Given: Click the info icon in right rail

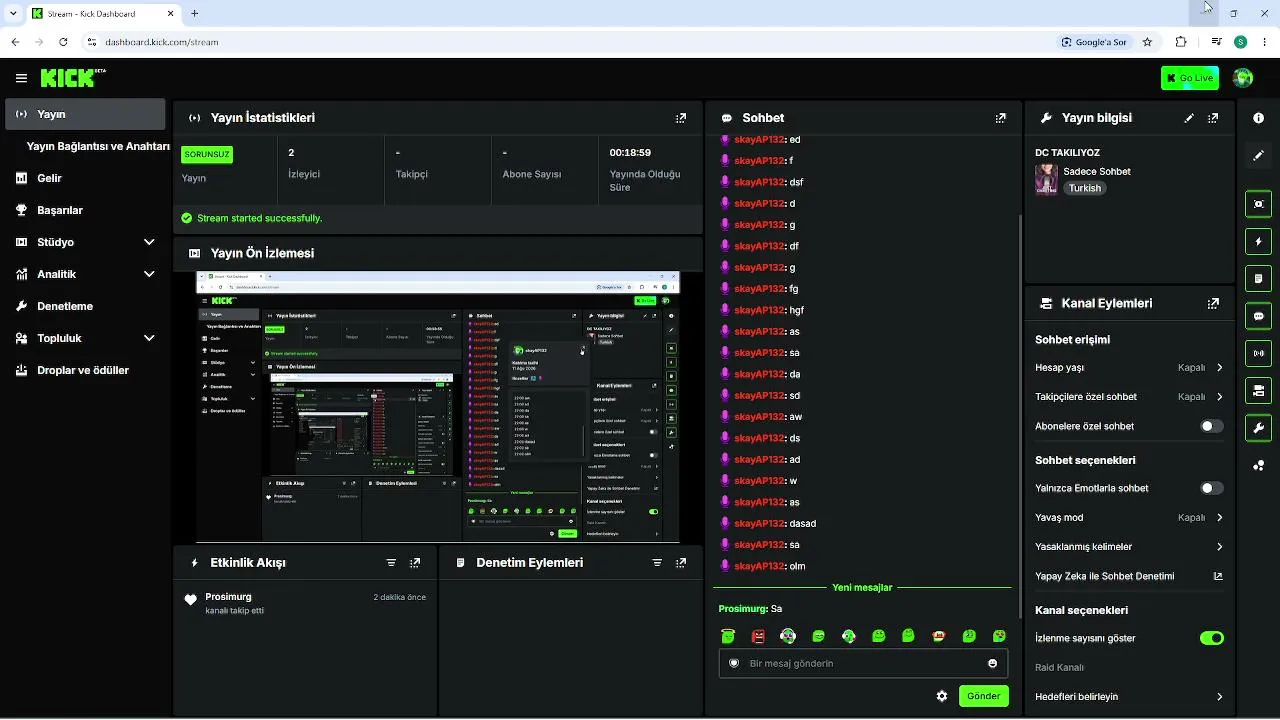Looking at the screenshot, I should click(x=1258, y=118).
